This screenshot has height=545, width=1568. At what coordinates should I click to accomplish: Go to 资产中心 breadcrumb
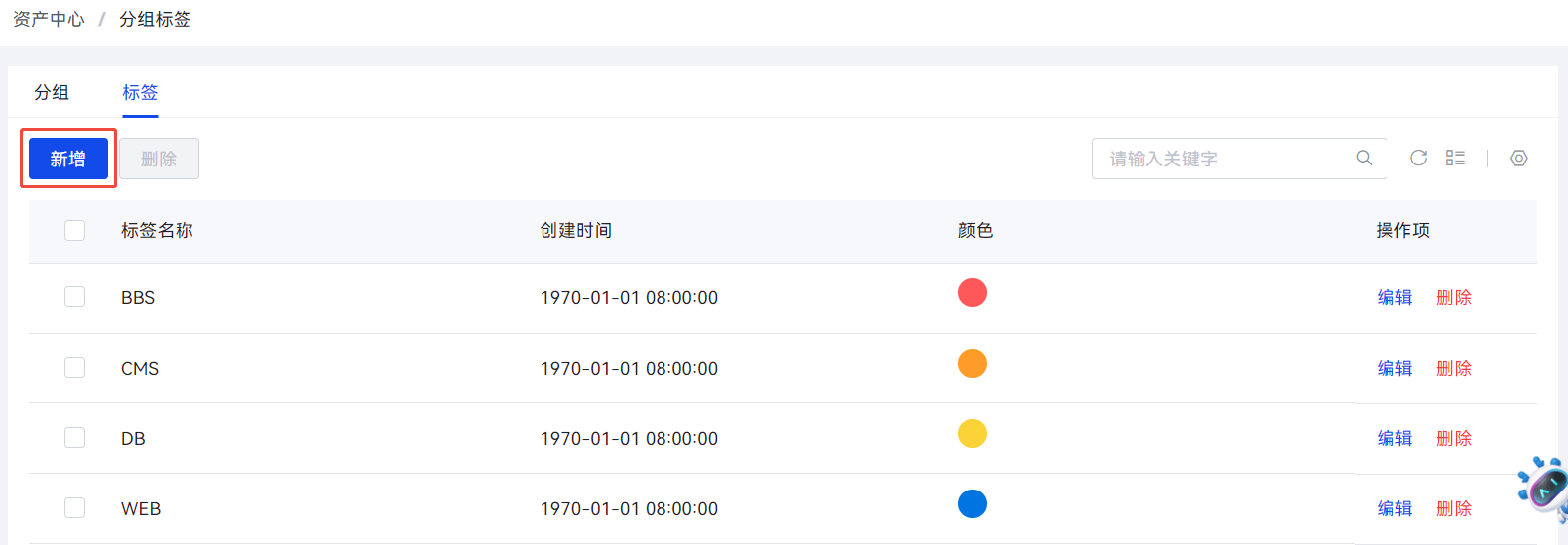click(x=49, y=19)
